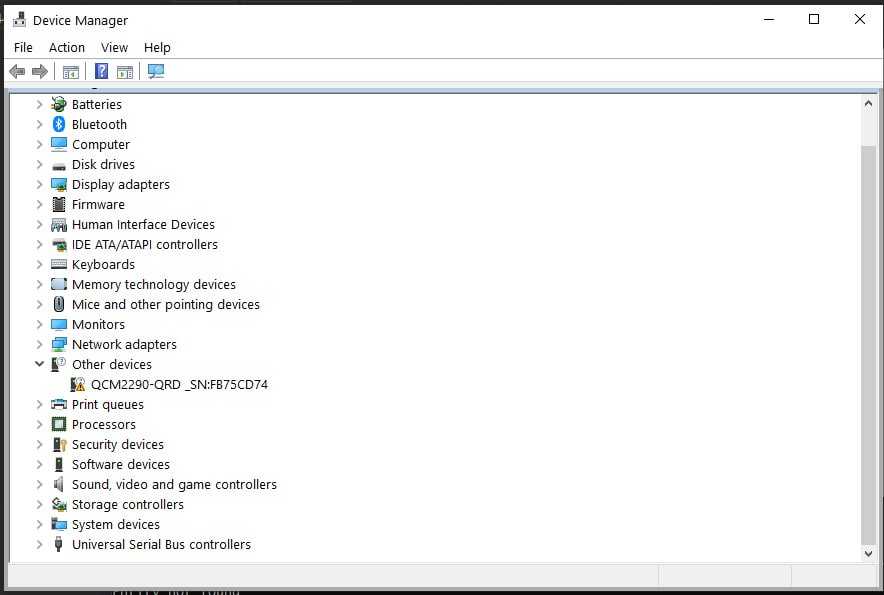Click the warning icon beside QCM2290-QRD device
Screen dimensions: 884x595
click(78, 384)
